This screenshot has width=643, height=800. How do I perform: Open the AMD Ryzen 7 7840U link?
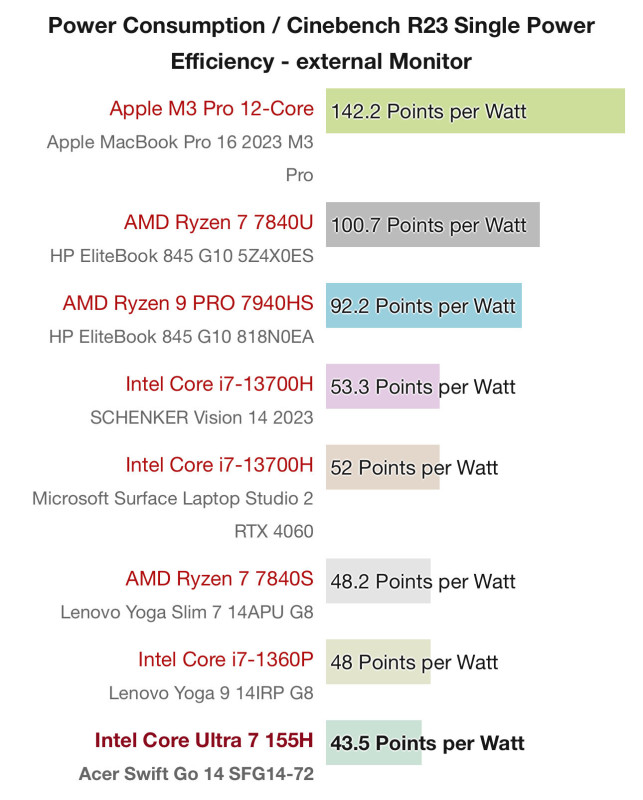point(218,222)
